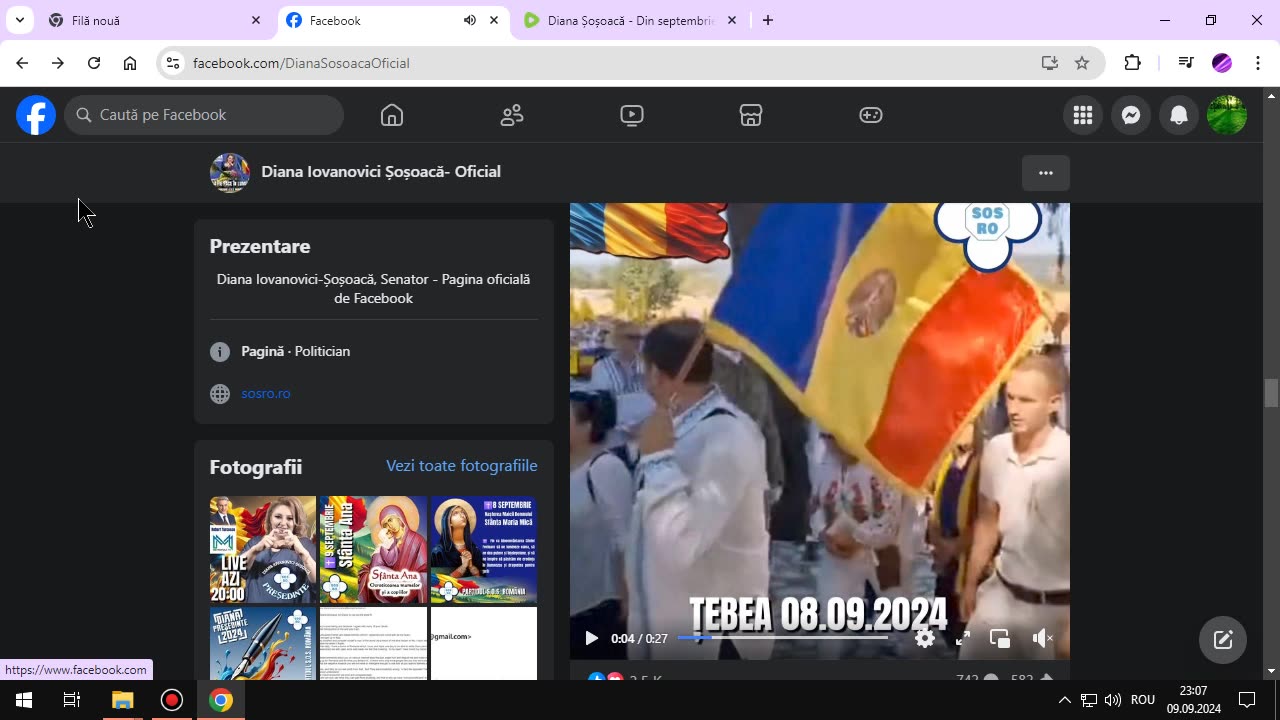Open a new tab with plus button

point(768,20)
